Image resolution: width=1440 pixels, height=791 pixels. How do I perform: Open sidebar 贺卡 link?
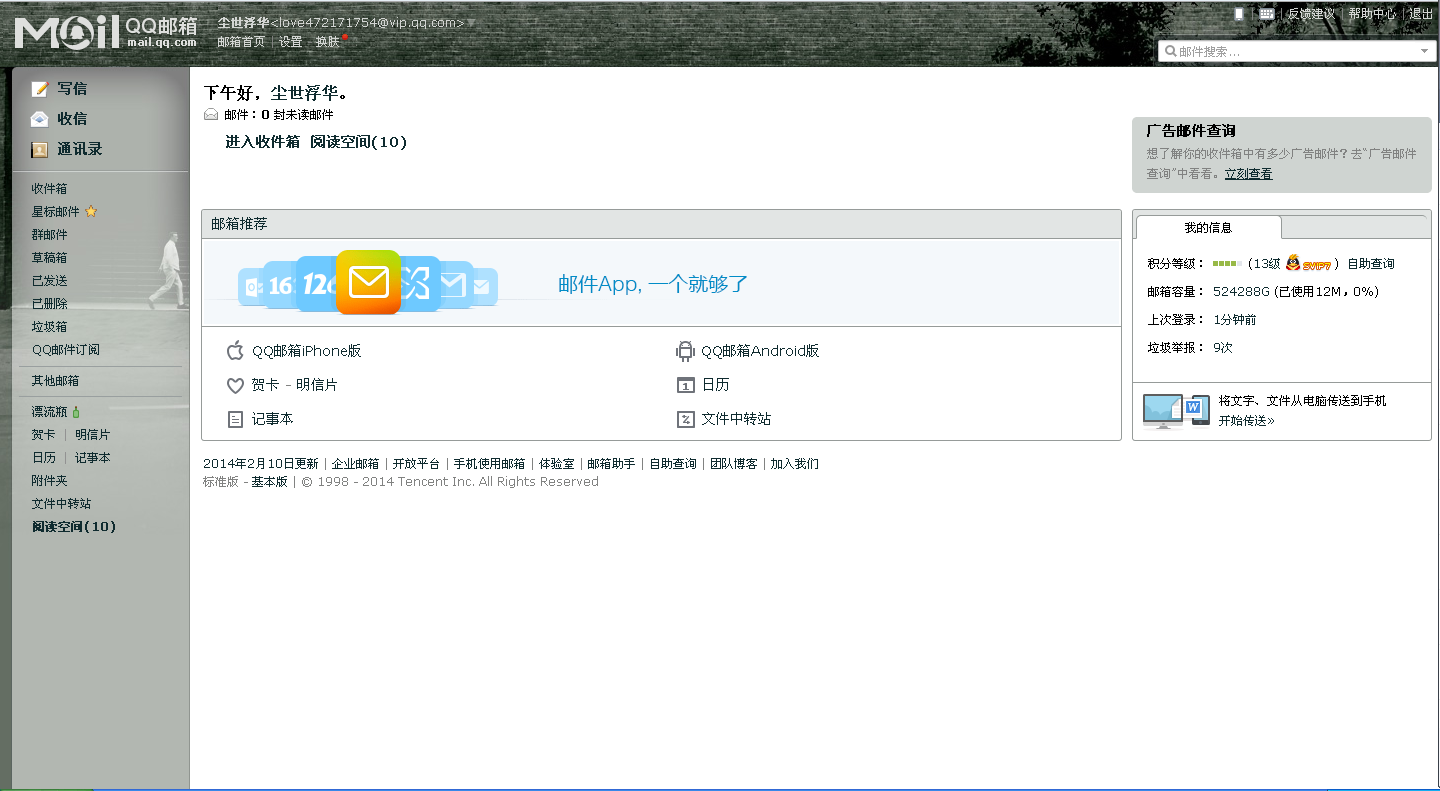pyautogui.click(x=43, y=435)
